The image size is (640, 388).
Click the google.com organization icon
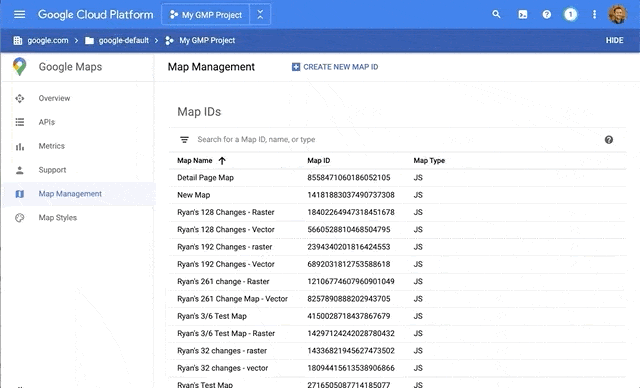[18, 40]
